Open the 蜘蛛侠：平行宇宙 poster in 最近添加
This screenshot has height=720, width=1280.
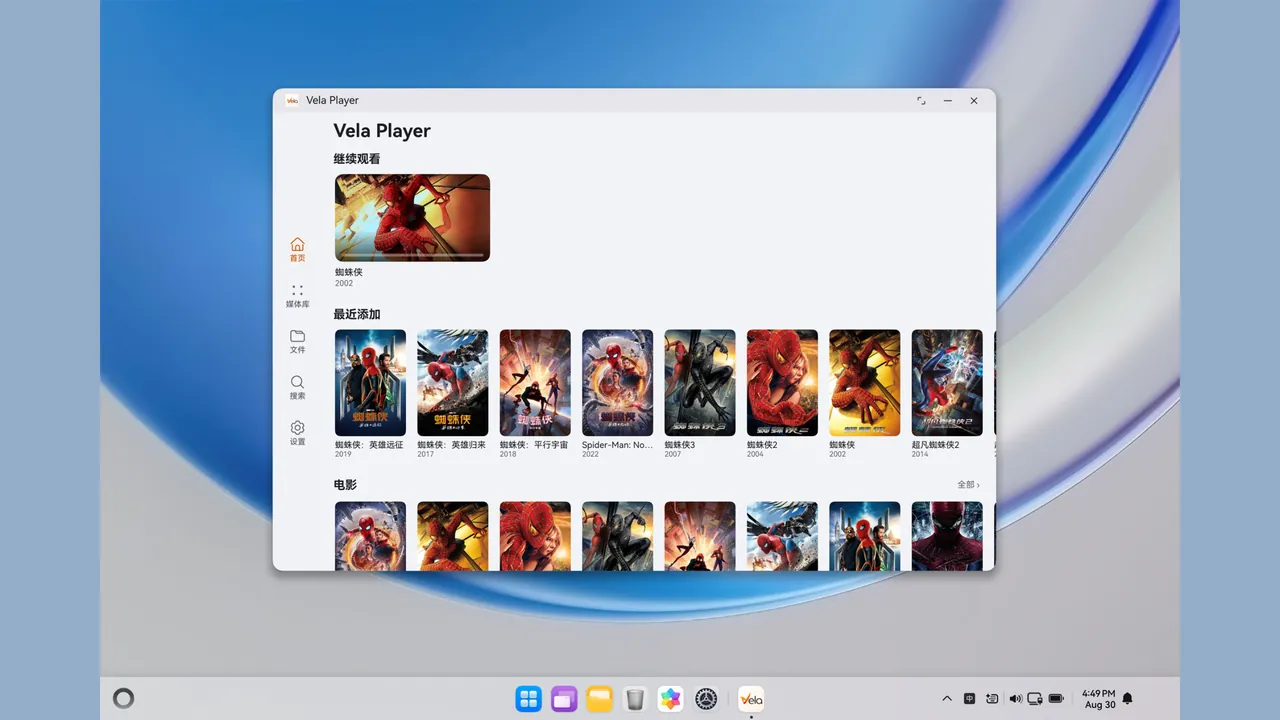(535, 383)
